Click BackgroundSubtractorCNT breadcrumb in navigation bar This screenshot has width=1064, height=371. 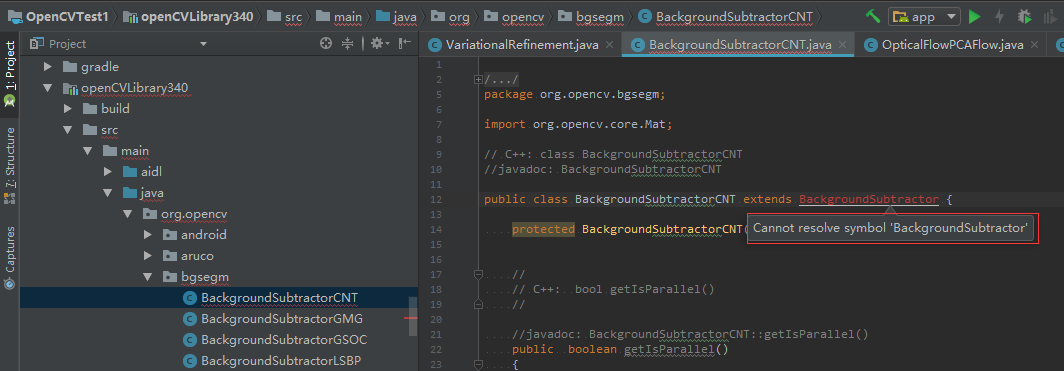(725, 17)
